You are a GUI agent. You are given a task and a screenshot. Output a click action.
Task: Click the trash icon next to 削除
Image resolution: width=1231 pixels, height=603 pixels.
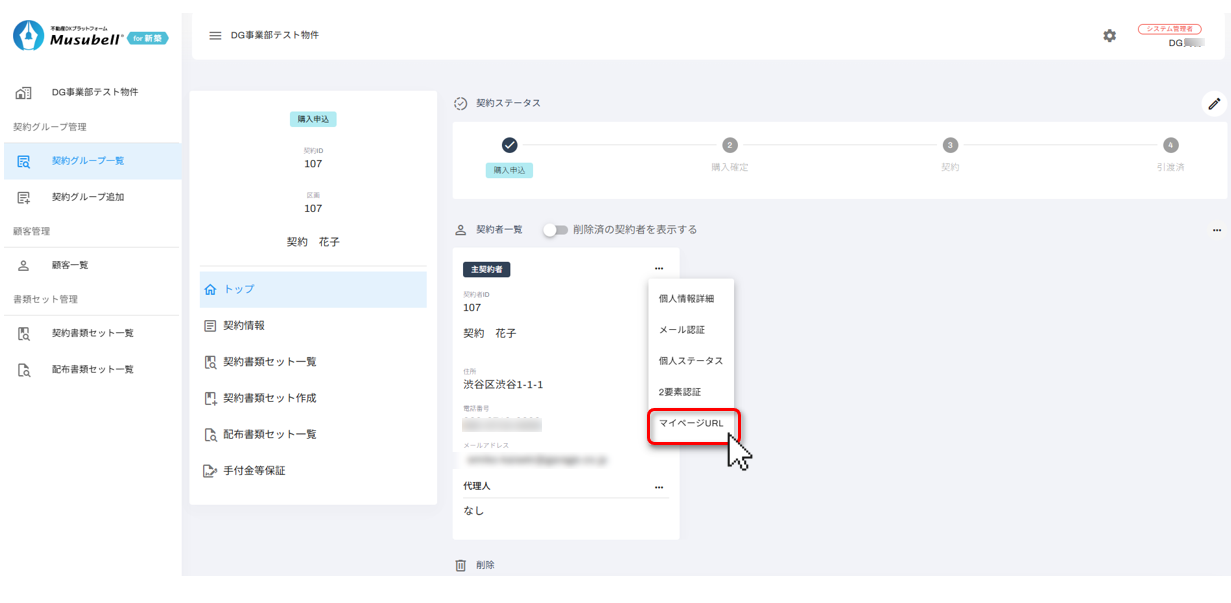(x=461, y=565)
